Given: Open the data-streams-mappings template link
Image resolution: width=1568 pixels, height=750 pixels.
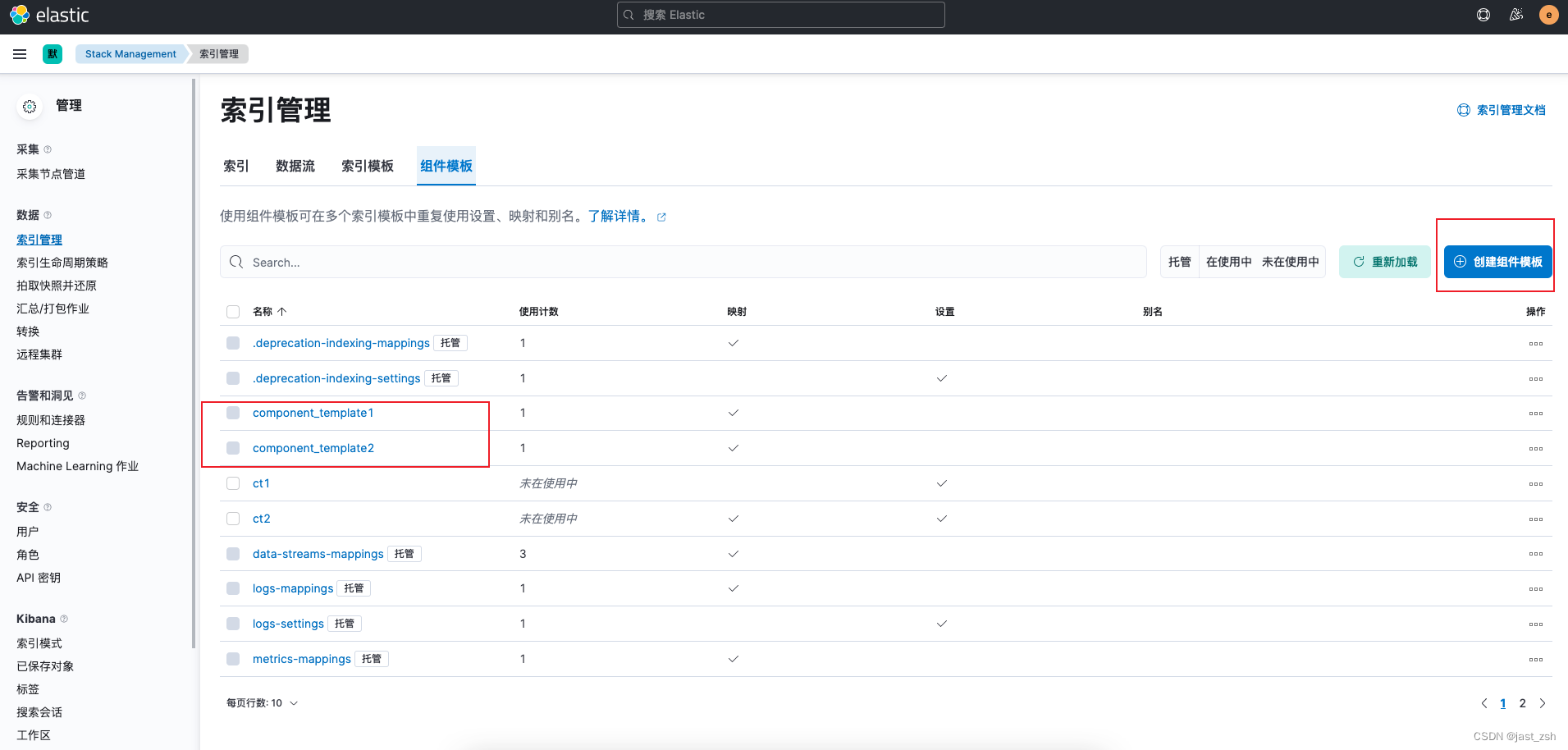Looking at the screenshot, I should (x=318, y=554).
